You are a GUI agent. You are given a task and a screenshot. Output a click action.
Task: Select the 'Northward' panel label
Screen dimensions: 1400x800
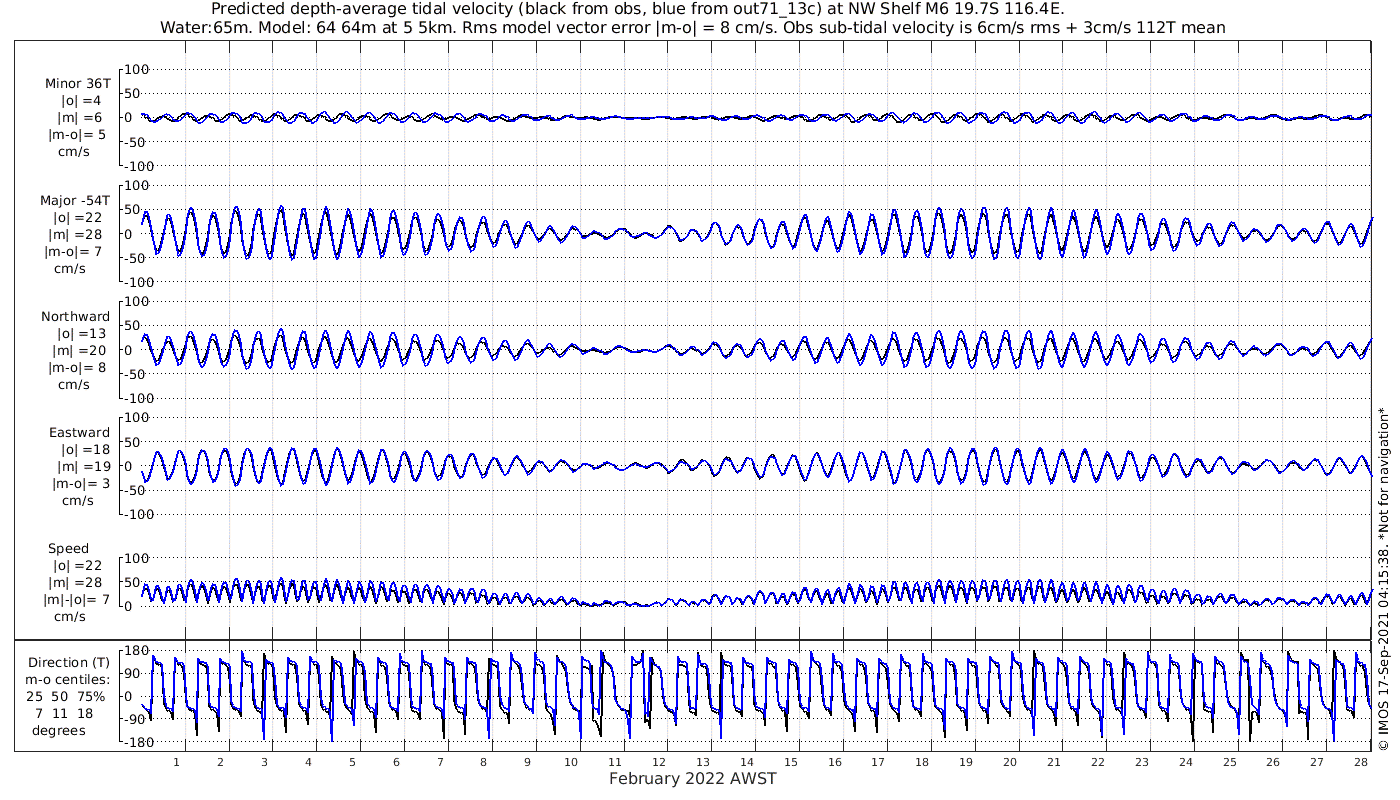(x=76, y=317)
